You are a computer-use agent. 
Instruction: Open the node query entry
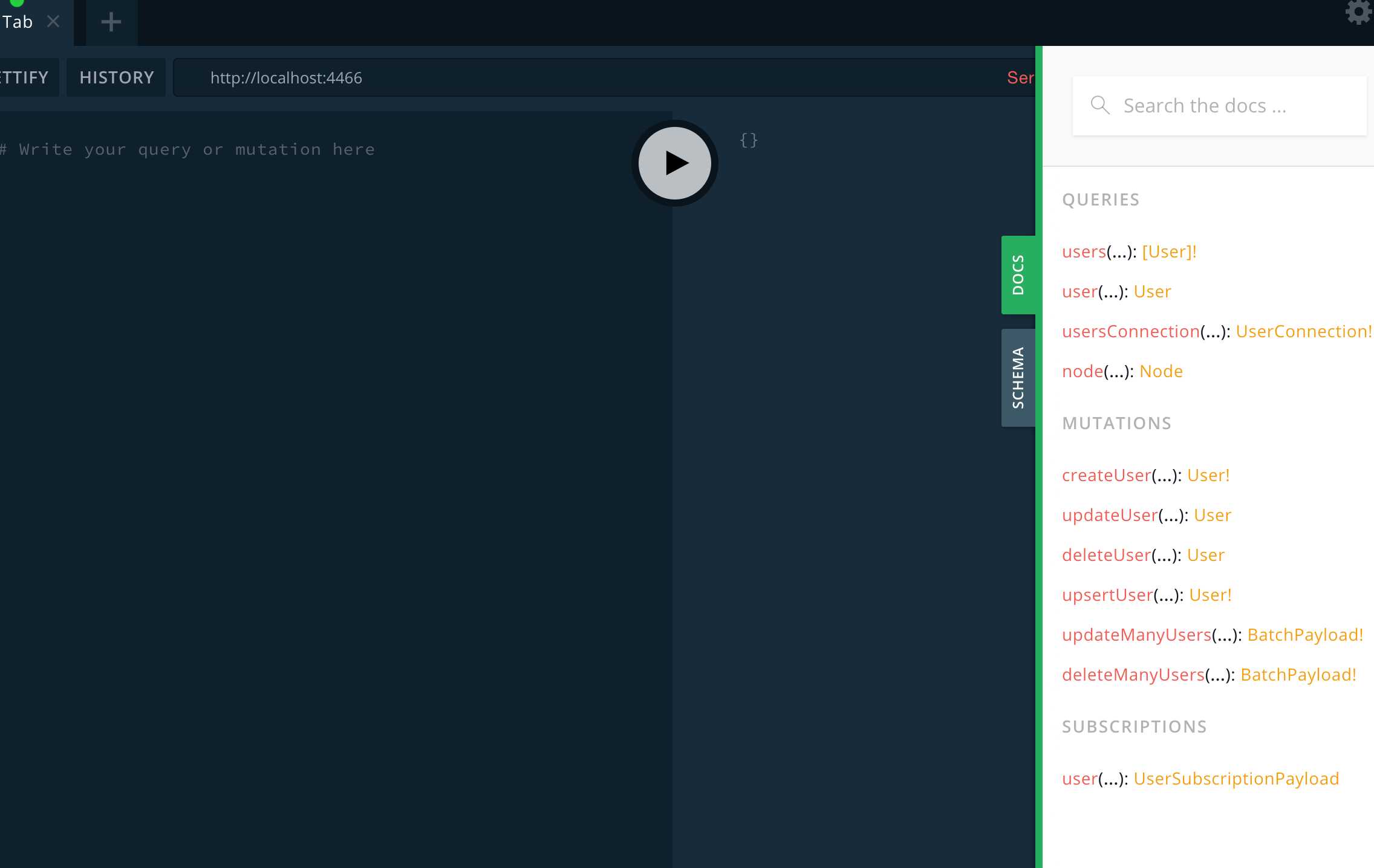1083,371
